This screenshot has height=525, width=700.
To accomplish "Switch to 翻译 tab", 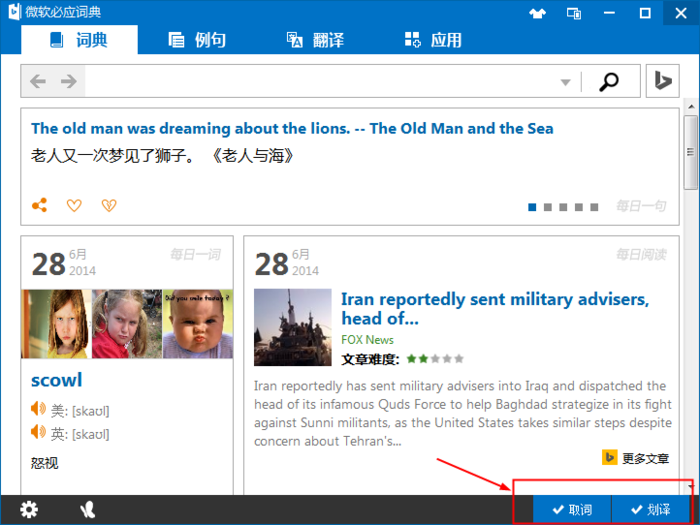I will pyautogui.click(x=315, y=40).
